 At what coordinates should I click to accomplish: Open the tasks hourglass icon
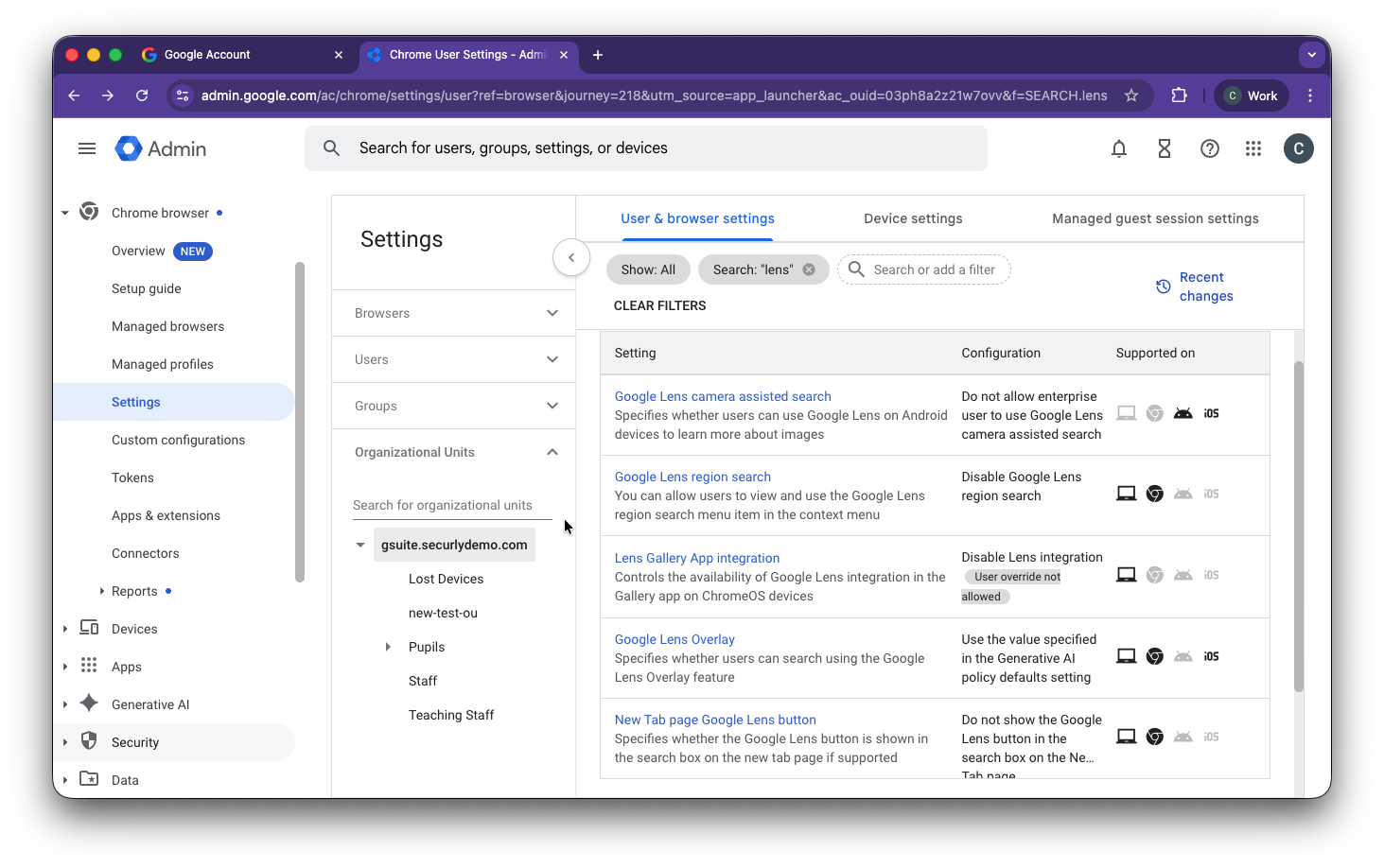click(x=1165, y=148)
